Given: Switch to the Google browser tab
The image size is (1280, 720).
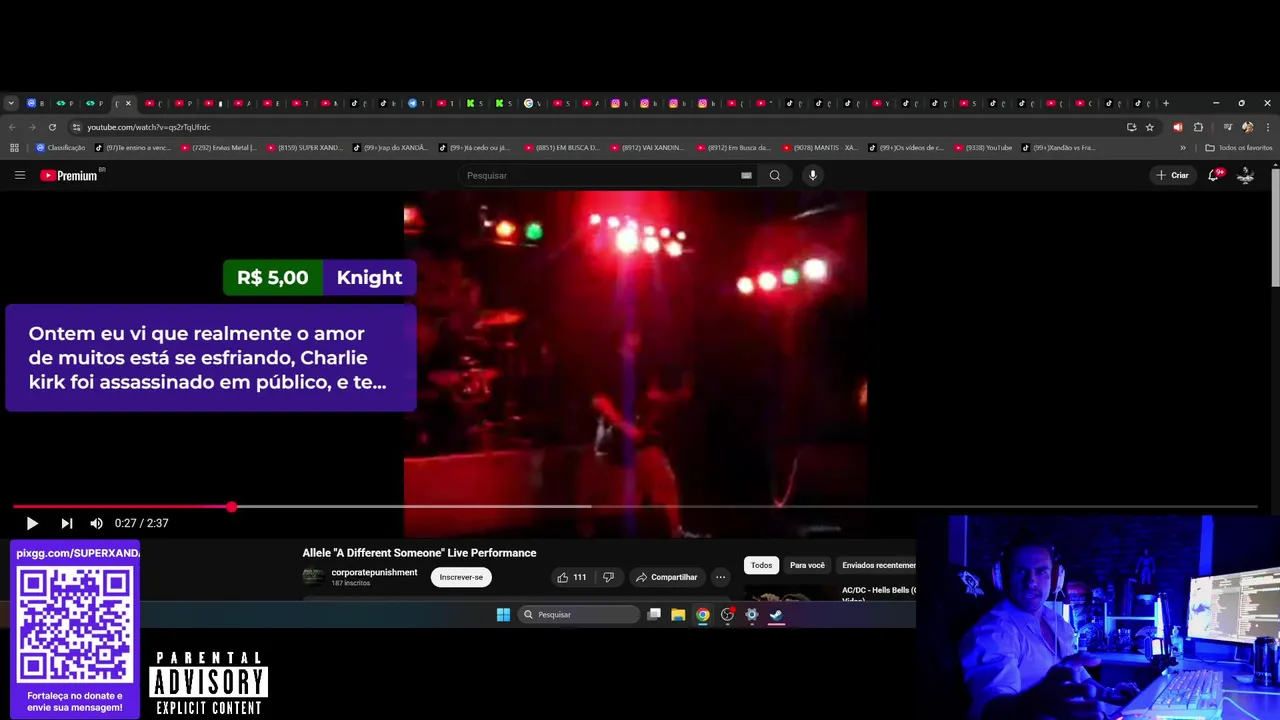Looking at the screenshot, I should coord(532,103).
